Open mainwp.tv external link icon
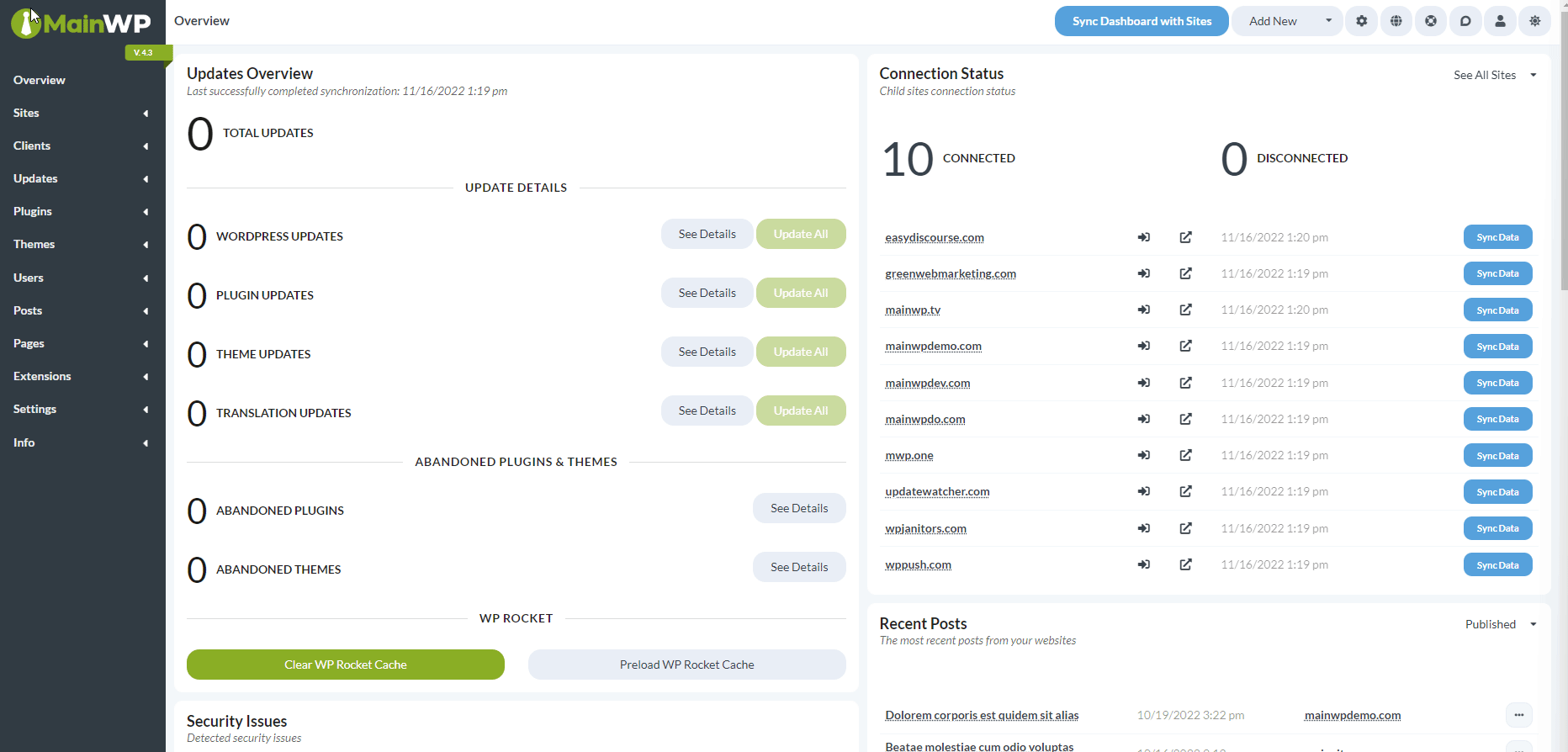 point(1185,310)
